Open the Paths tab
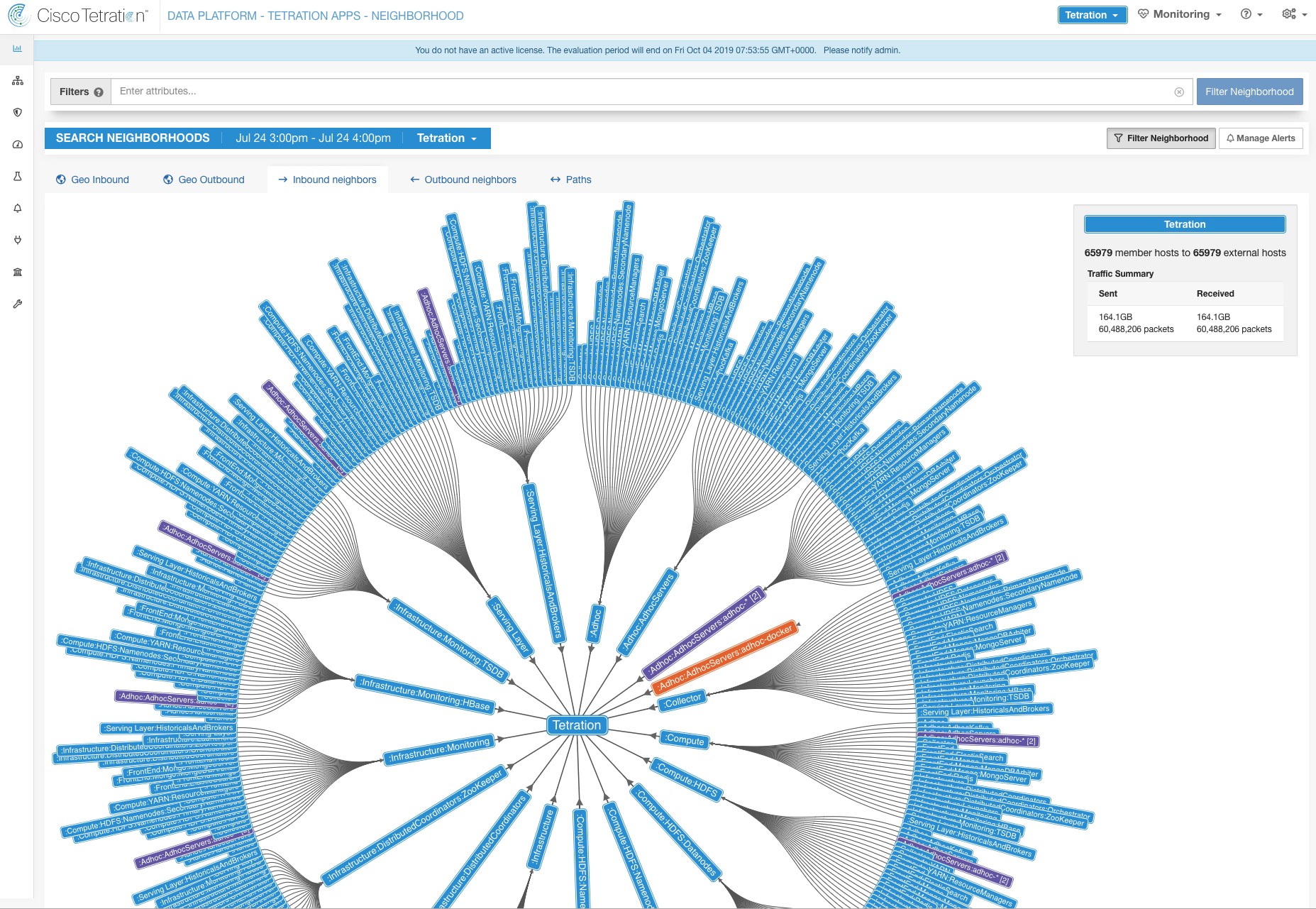Image resolution: width=1316 pixels, height=909 pixels. pos(571,180)
